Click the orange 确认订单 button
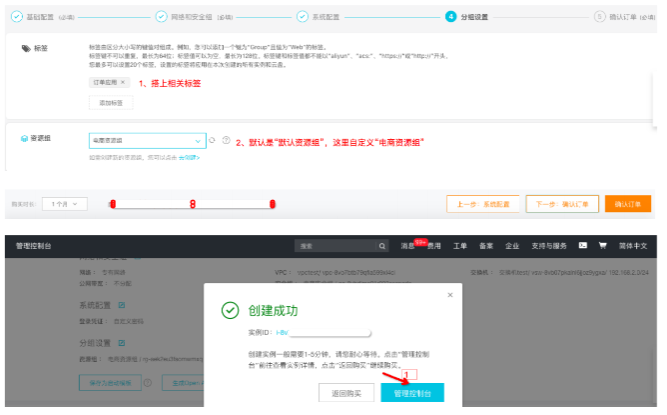 pos(628,204)
